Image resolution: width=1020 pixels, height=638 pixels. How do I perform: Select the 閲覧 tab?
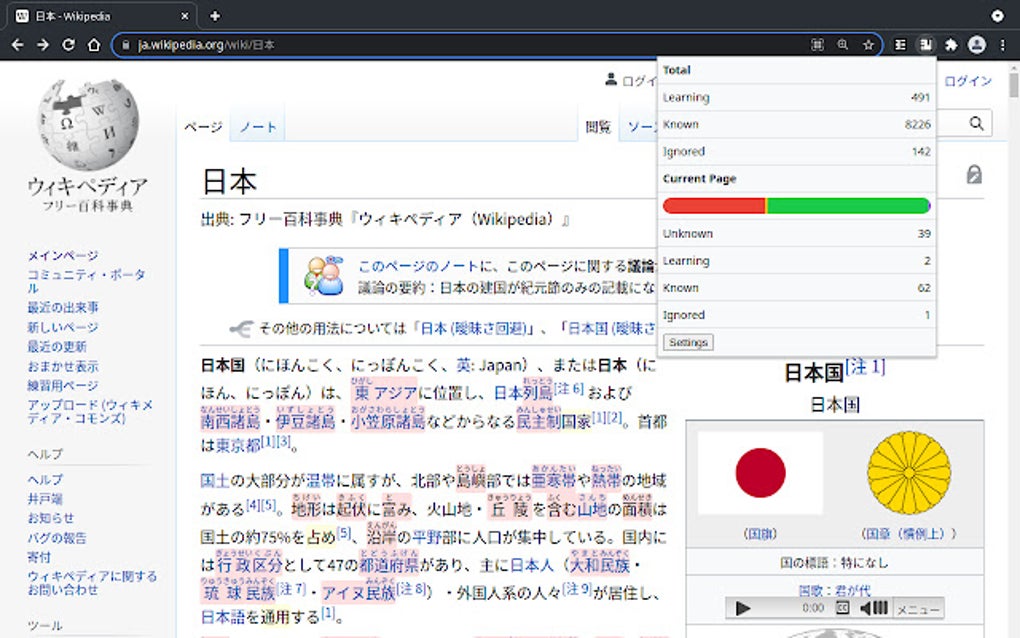599,127
